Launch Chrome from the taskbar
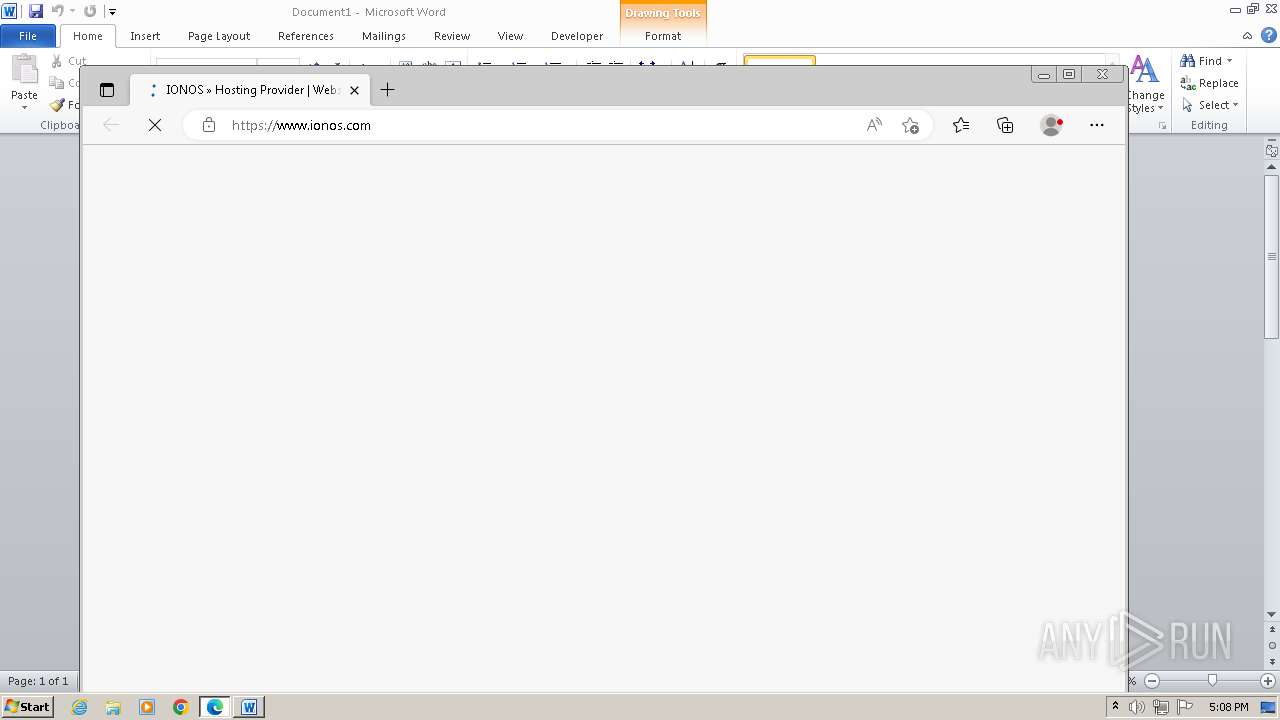 (x=181, y=707)
